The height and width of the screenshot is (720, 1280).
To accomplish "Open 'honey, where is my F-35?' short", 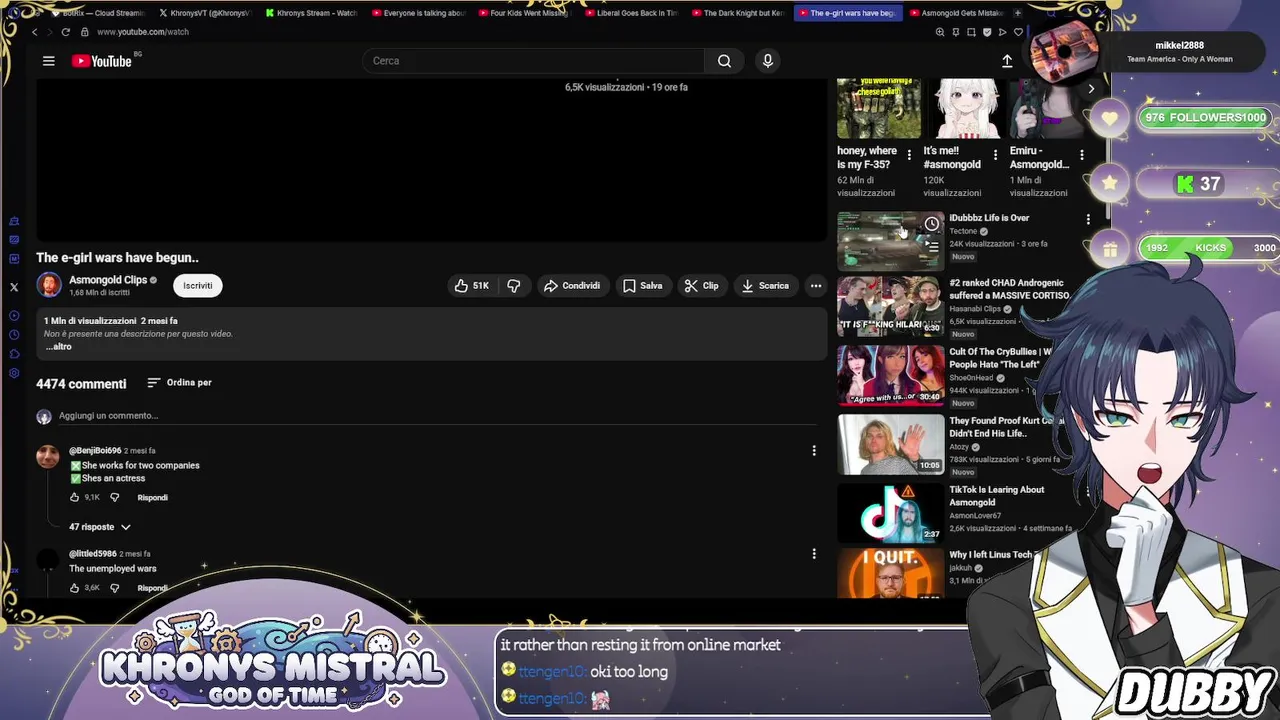I will pyautogui.click(x=879, y=108).
